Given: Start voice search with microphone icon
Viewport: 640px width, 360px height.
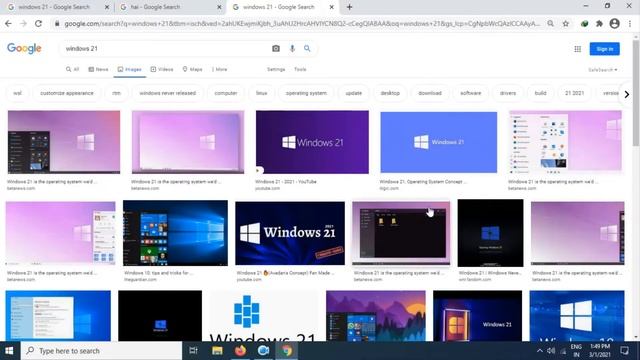Looking at the screenshot, I should 292,49.
